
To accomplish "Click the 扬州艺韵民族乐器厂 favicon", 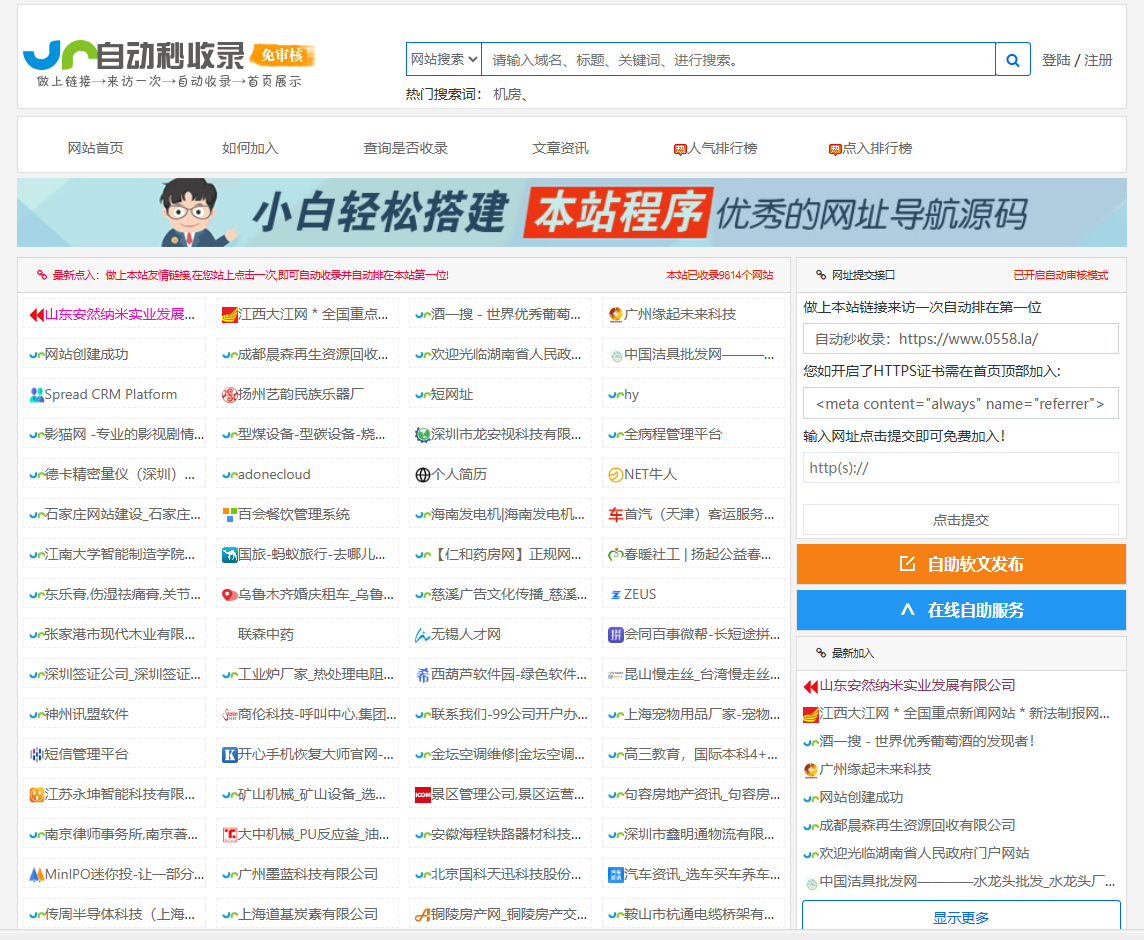I will click(230, 395).
